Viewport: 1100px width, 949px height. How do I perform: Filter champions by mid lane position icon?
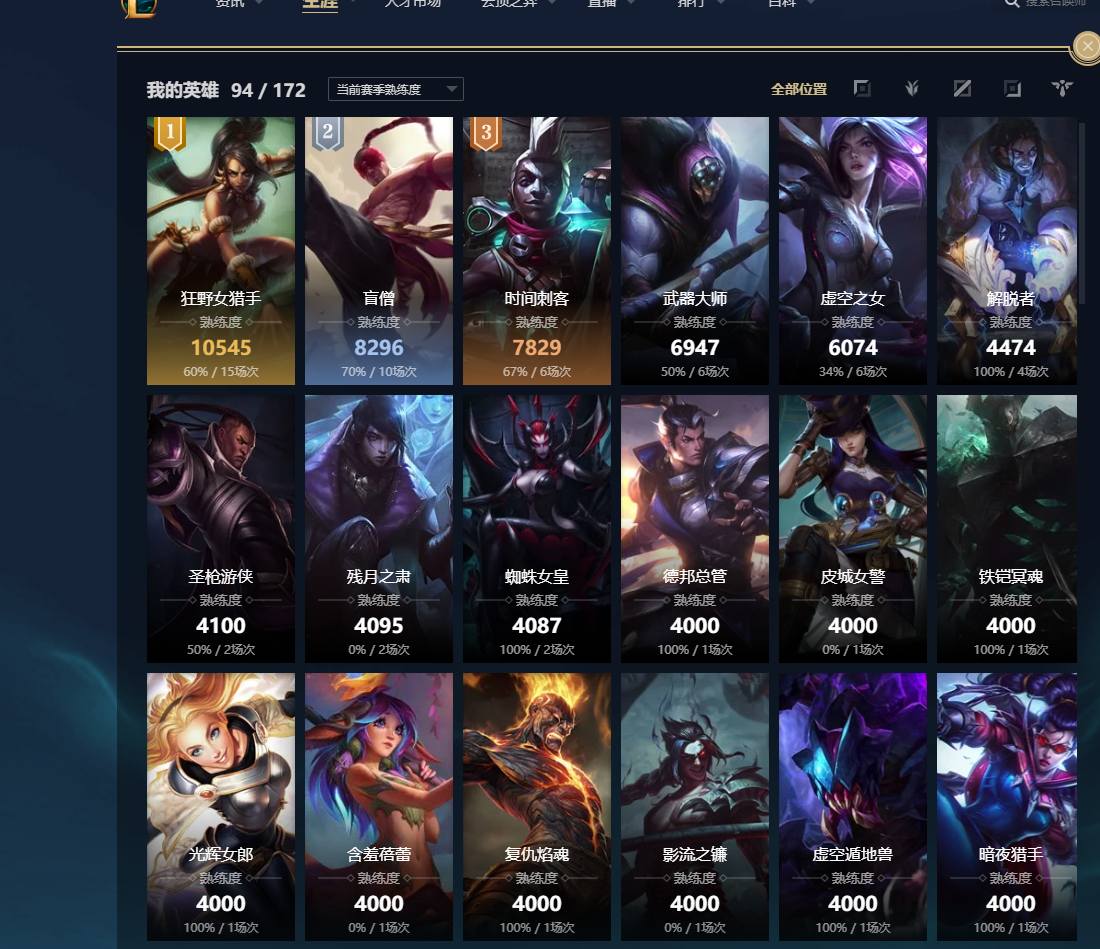coord(962,88)
